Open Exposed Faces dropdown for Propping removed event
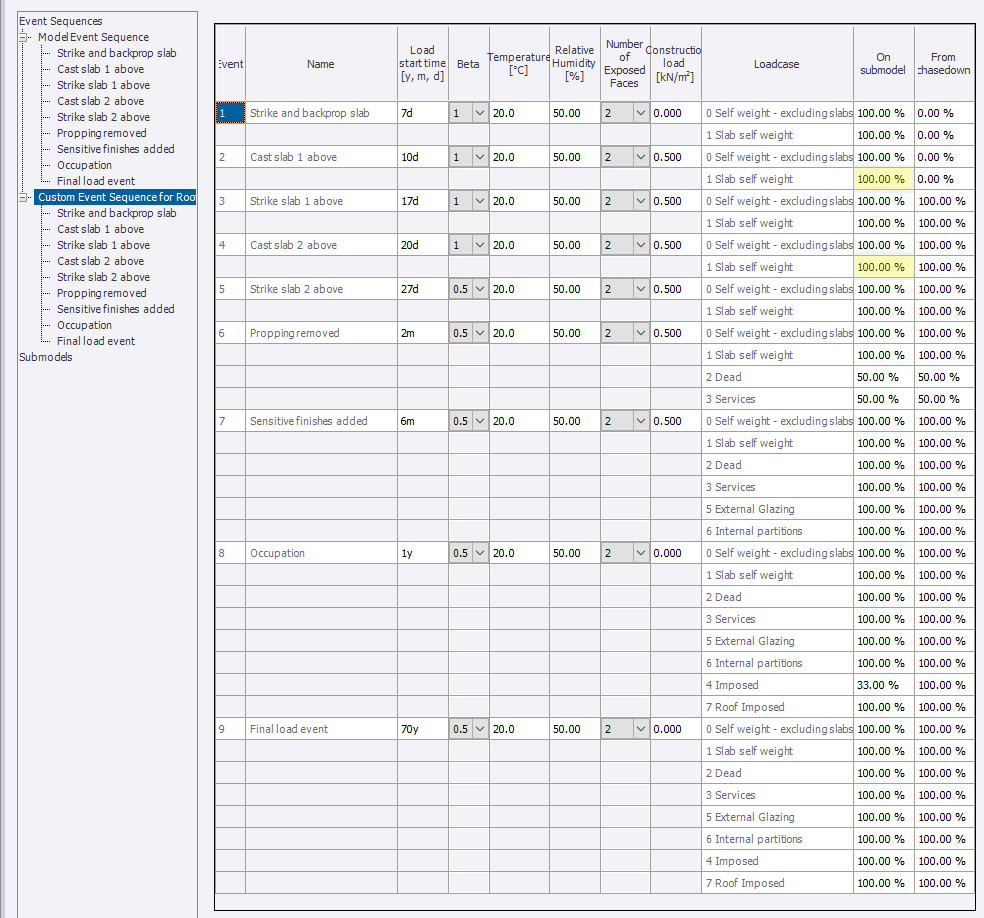The height and width of the screenshot is (918, 984). pyautogui.click(x=640, y=333)
